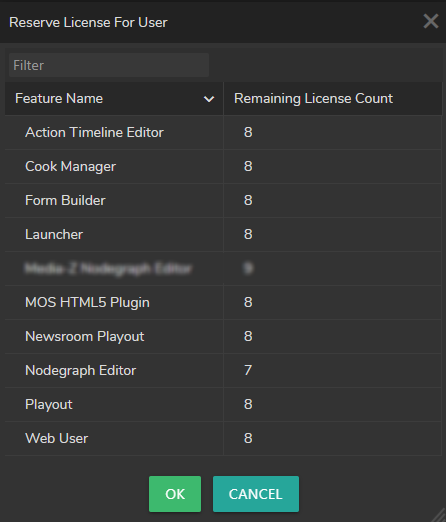Choose the Newsroom Playout feature

[223, 337]
